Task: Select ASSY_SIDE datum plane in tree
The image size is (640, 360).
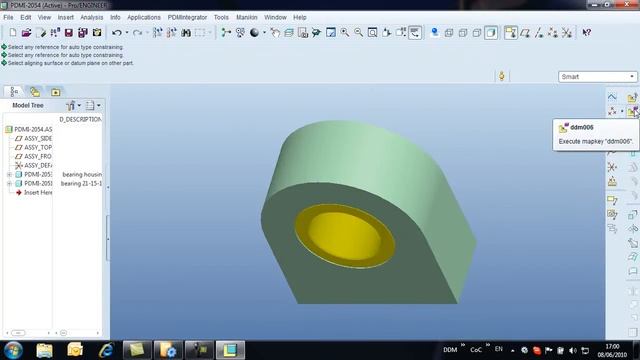Action: point(33,138)
